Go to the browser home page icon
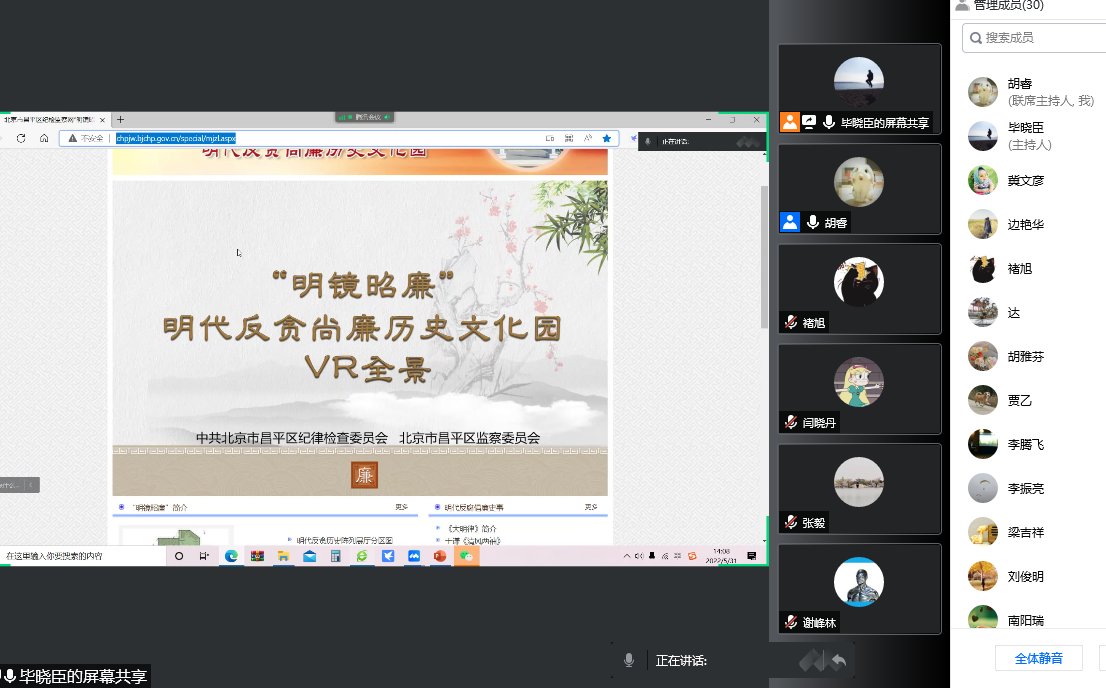 coord(44,138)
